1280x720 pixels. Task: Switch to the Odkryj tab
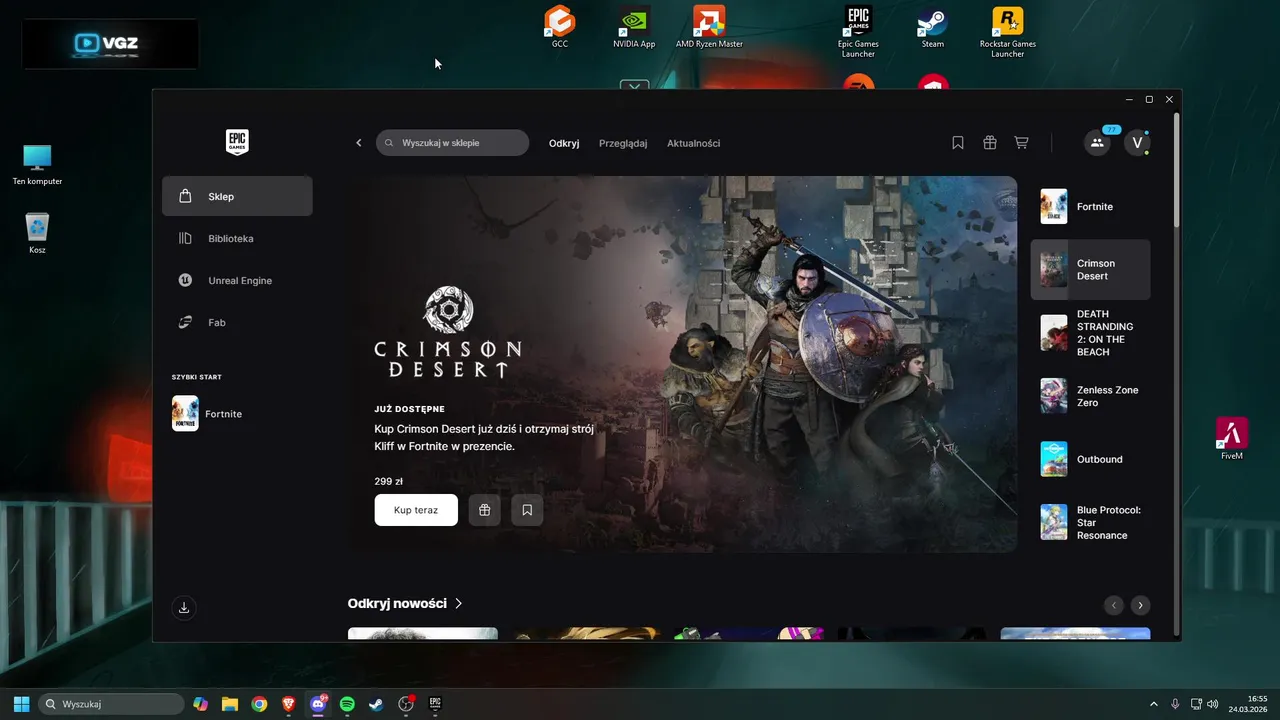click(564, 143)
